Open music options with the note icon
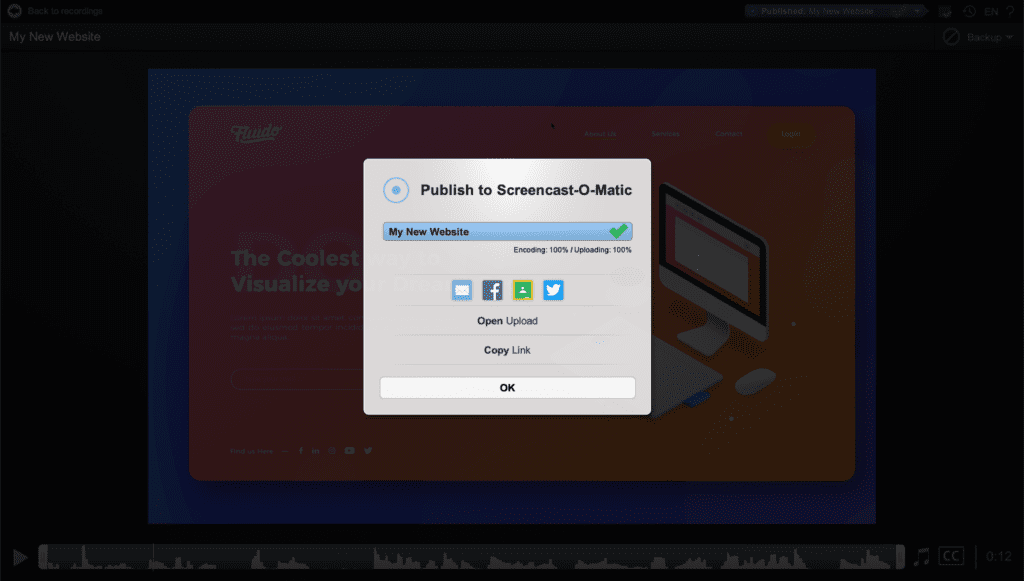This screenshot has height=581, width=1024. point(921,557)
